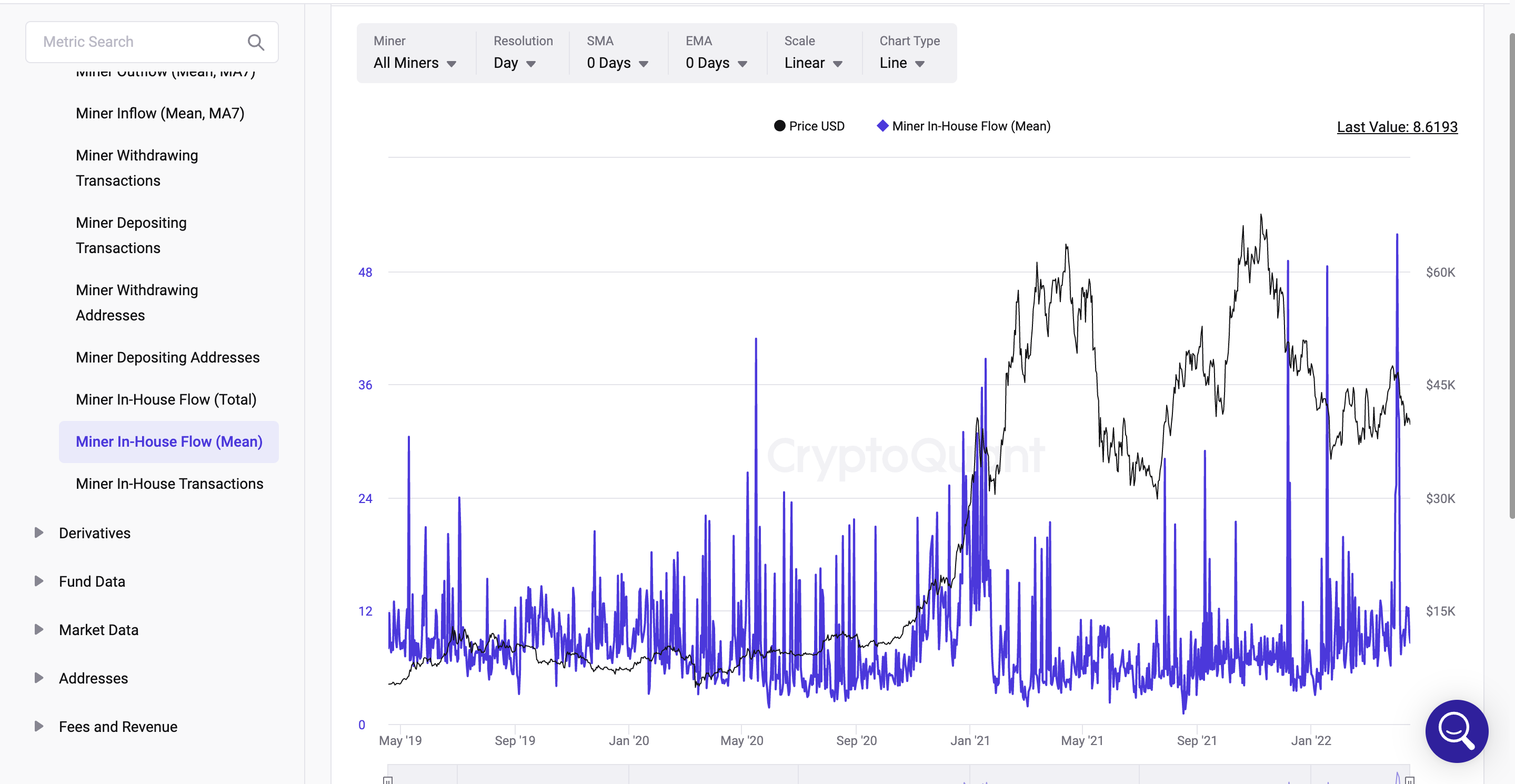This screenshot has width=1515, height=784.
Task: Click the Last Value 8.6193 link
Action: (x=1395, y=127)
